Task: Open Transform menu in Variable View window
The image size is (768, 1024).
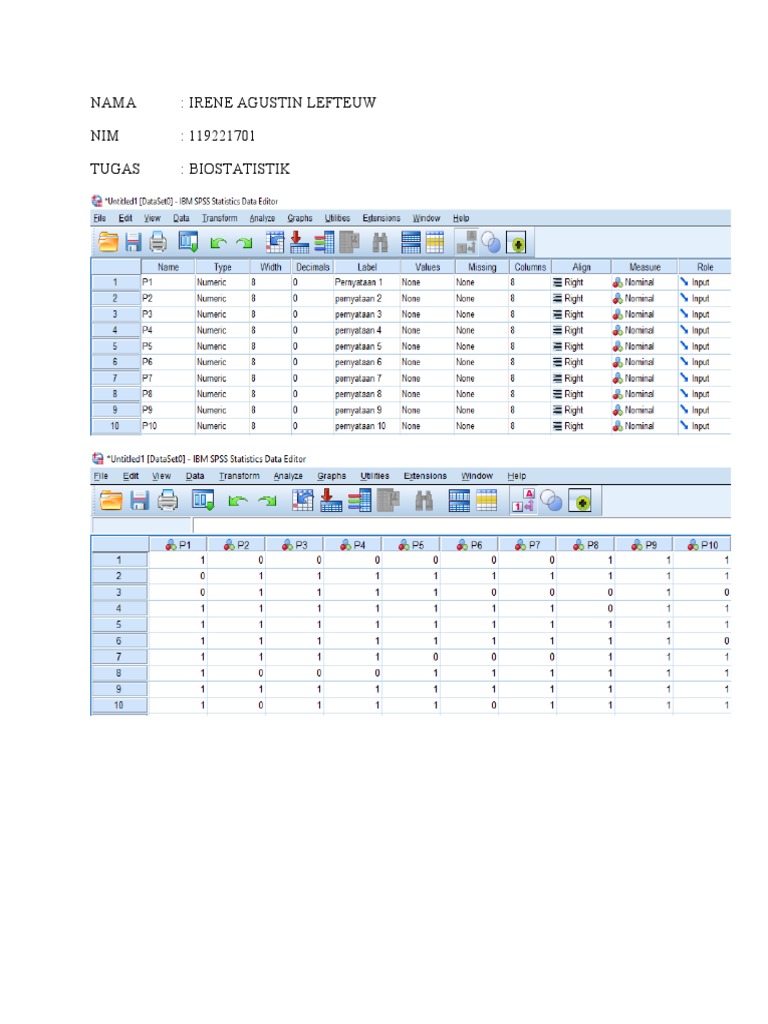Action: 219,218
